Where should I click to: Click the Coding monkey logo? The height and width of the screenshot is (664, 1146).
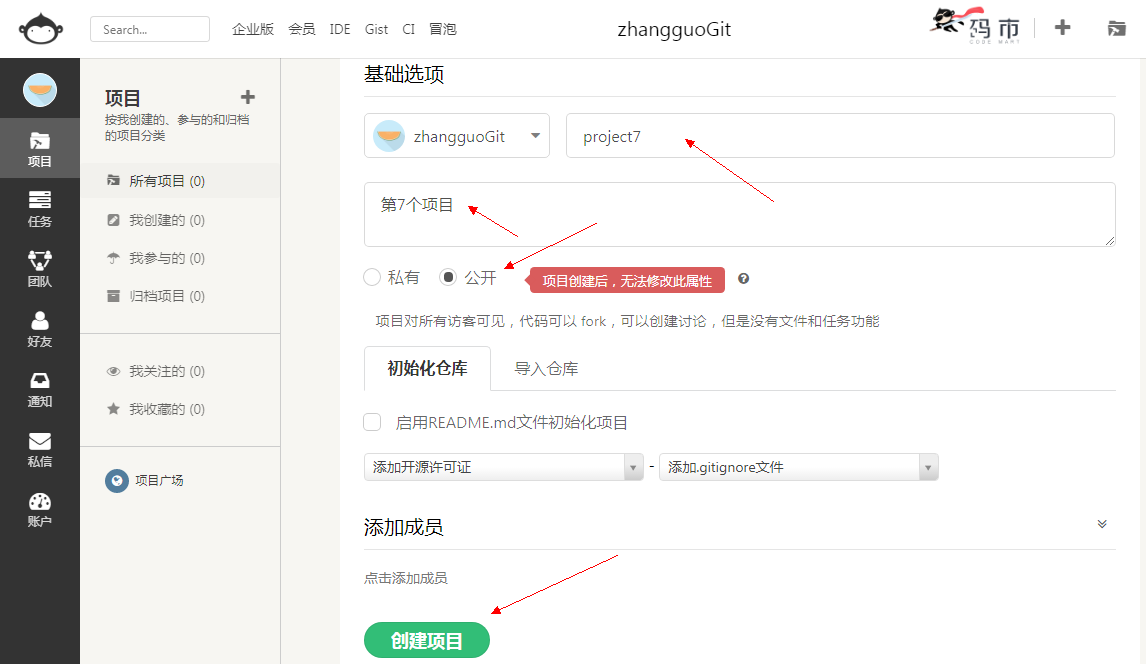tap(40, 29)
